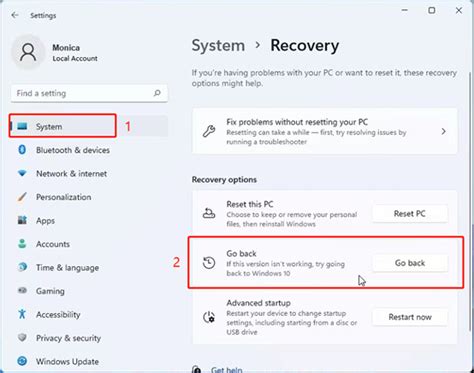474x373 pixels.
Task: Click the Network wifi icon in sidebar
Action: 22,173
